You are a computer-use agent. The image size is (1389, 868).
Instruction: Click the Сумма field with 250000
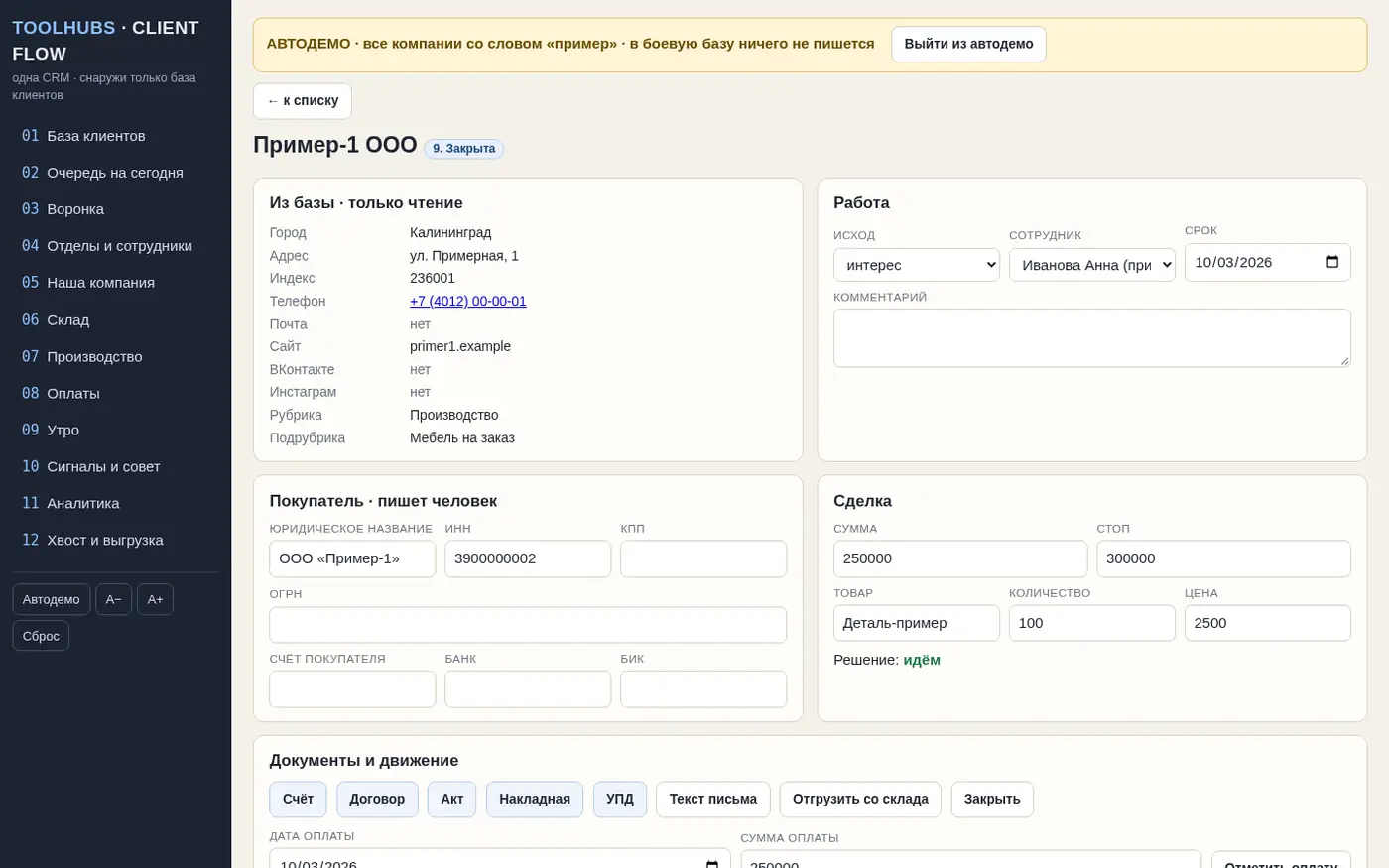[960, 558]
